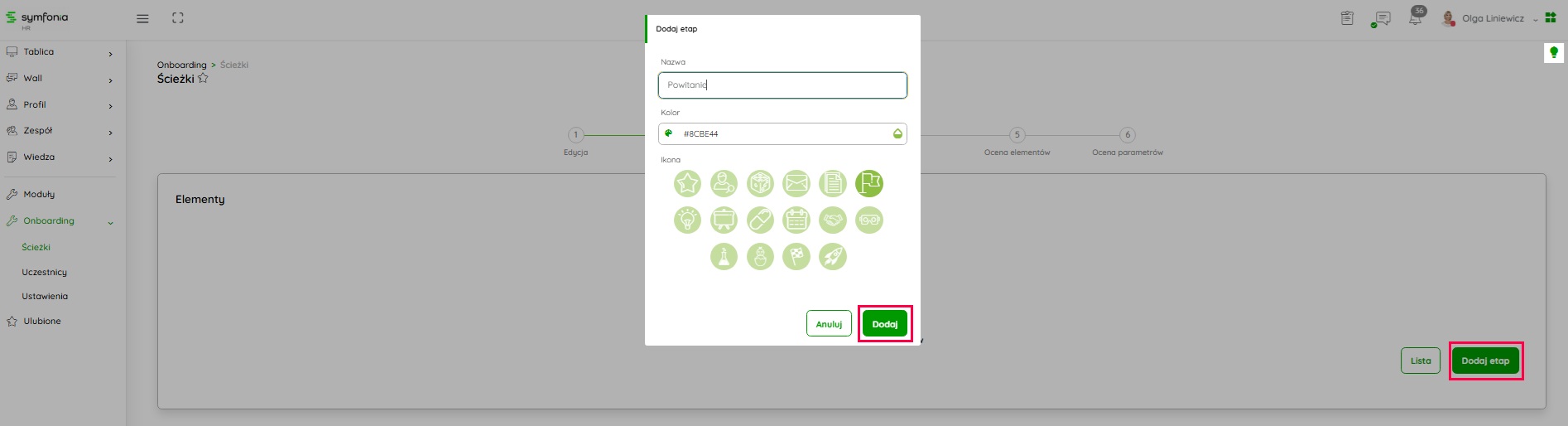Screen dimensions: 1568x426
Task: Select the lightbulb icon in the dialog
Action: tap(687, 220)
